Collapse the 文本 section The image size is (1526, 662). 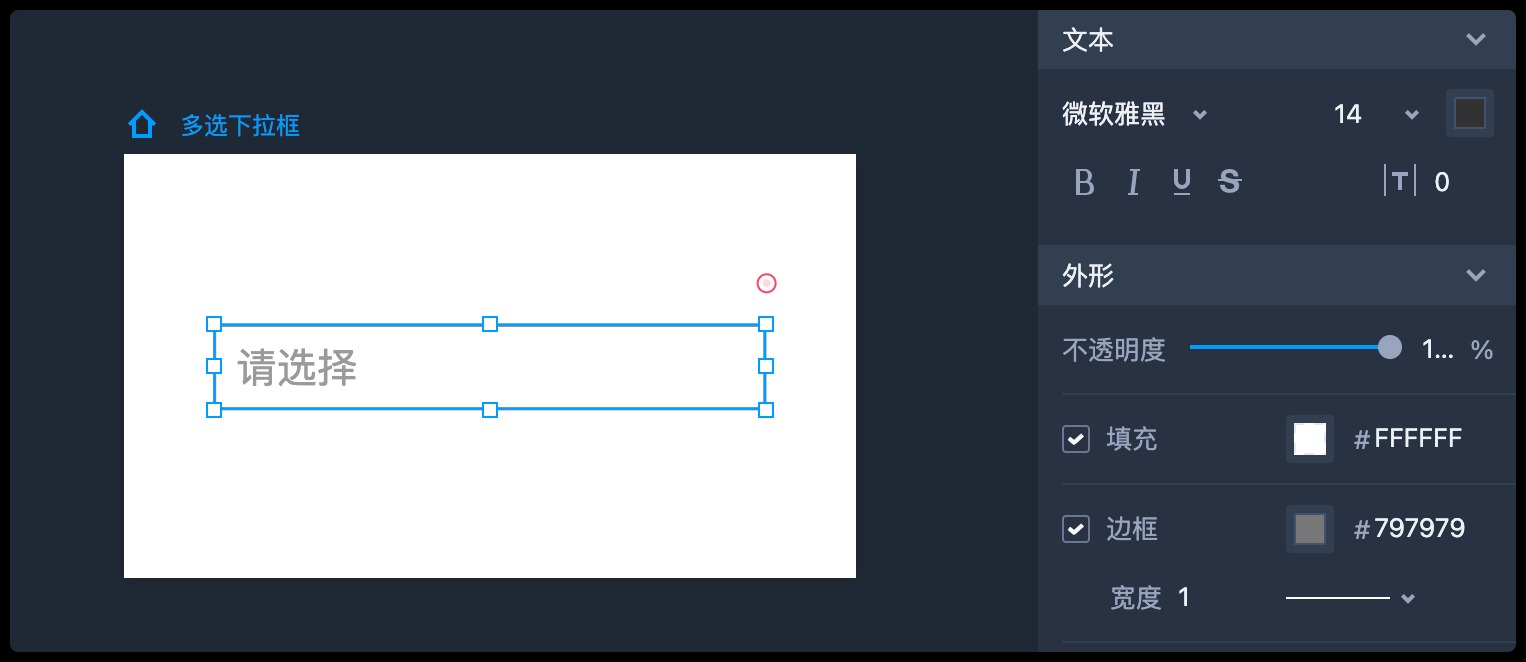click(x=1476, y=40)
